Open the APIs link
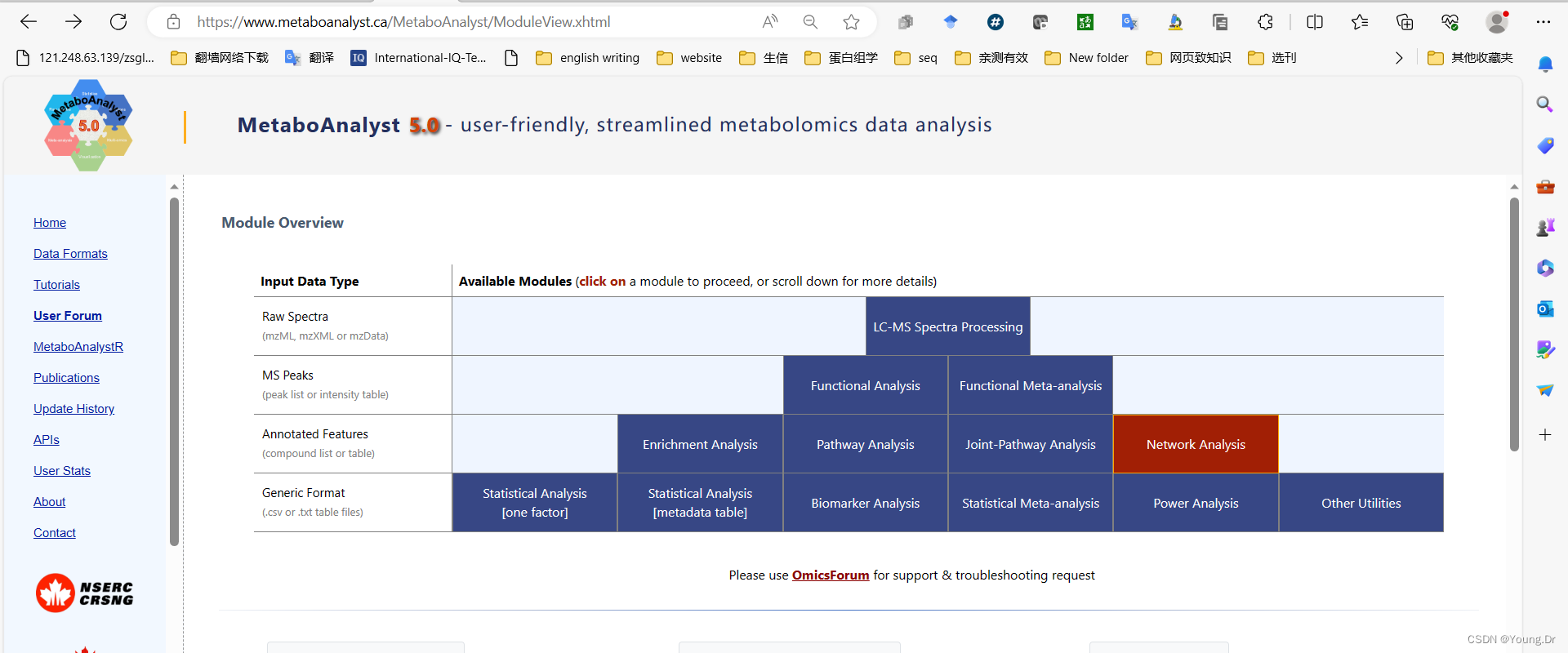Screen dimensions: 1568x653 [47, 440]
